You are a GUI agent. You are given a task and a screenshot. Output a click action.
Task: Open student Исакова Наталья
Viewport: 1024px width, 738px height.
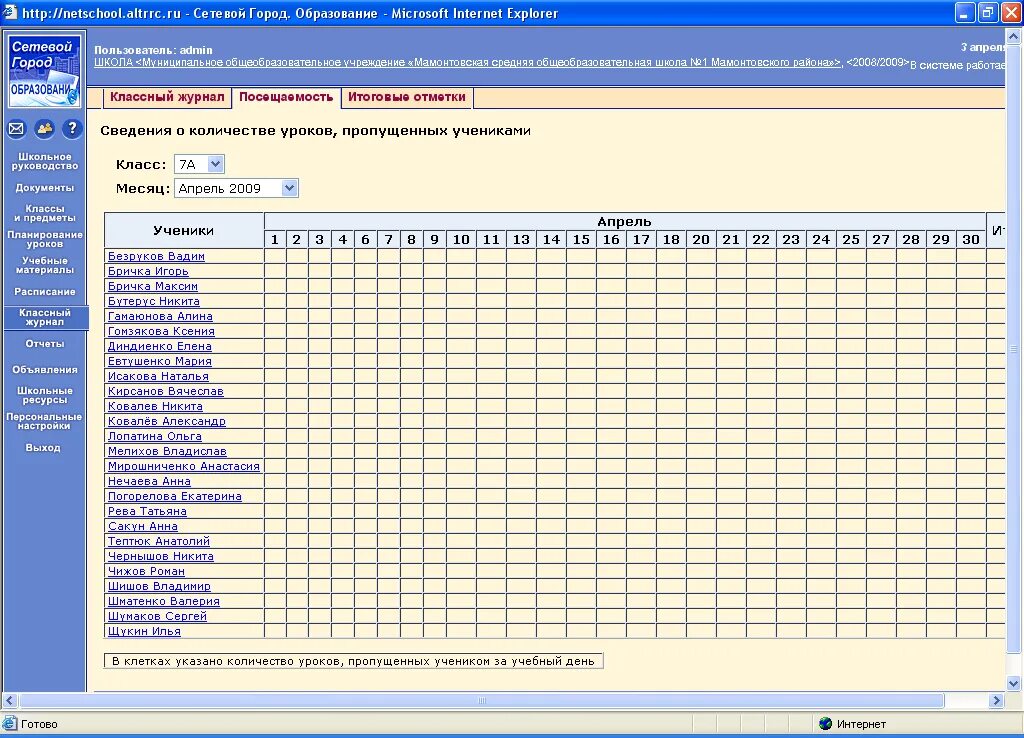click(x=158, y=376)
